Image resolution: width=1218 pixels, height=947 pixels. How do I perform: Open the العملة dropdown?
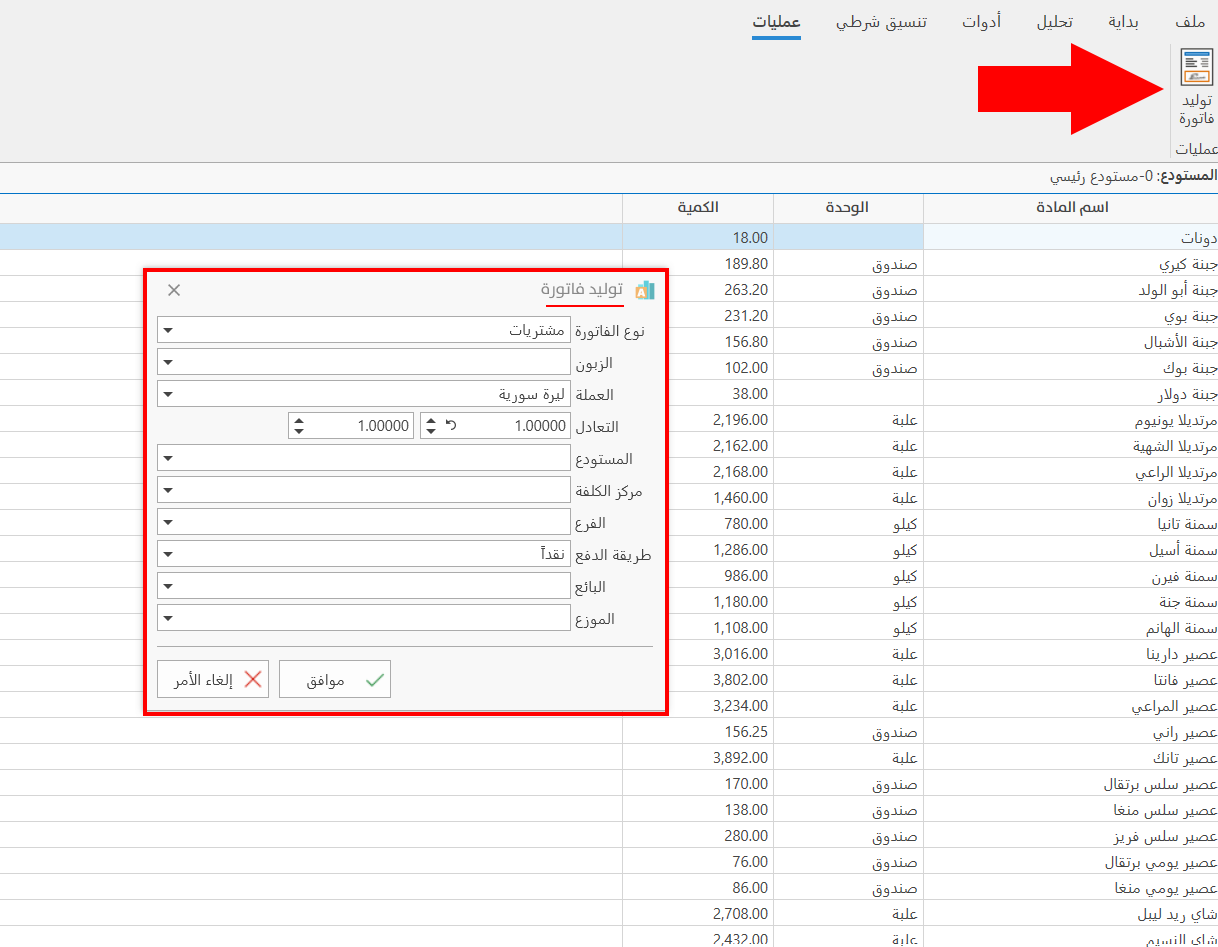tap(170, 393)
